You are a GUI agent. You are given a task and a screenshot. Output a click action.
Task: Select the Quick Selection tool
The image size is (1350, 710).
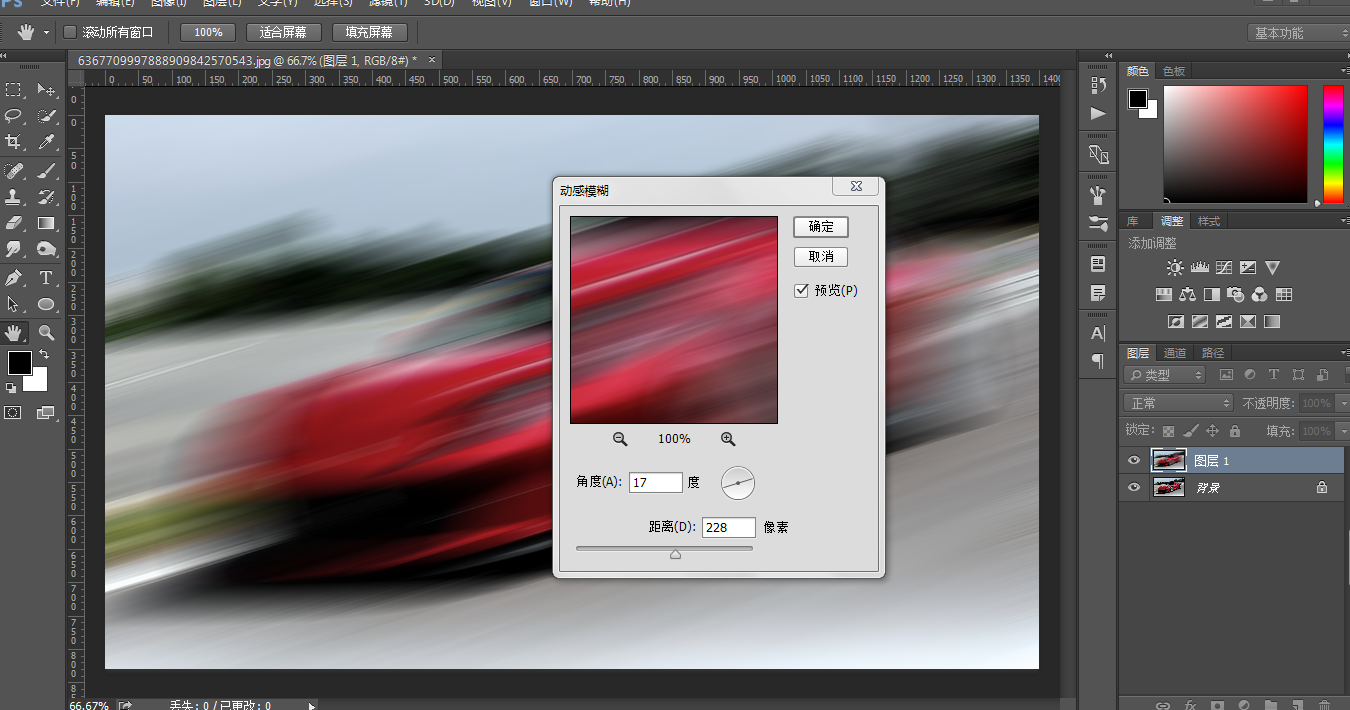pyautogui.click(x=46, y=116)
